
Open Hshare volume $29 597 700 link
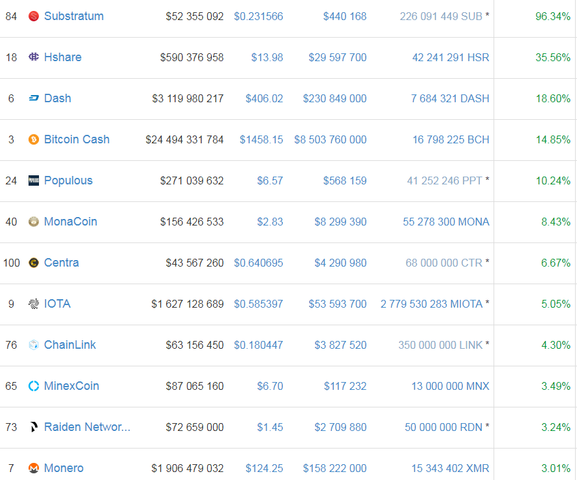(337, 57)
